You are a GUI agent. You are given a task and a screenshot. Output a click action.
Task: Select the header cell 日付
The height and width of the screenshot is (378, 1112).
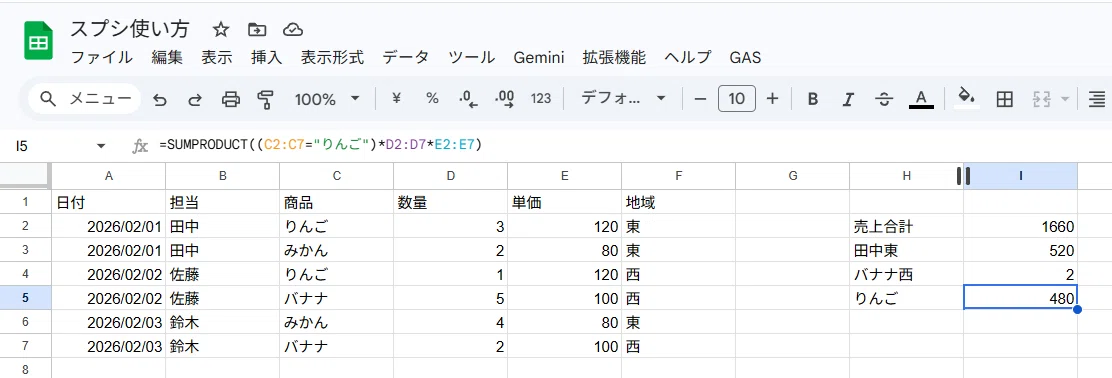click(x=109, y=202)
